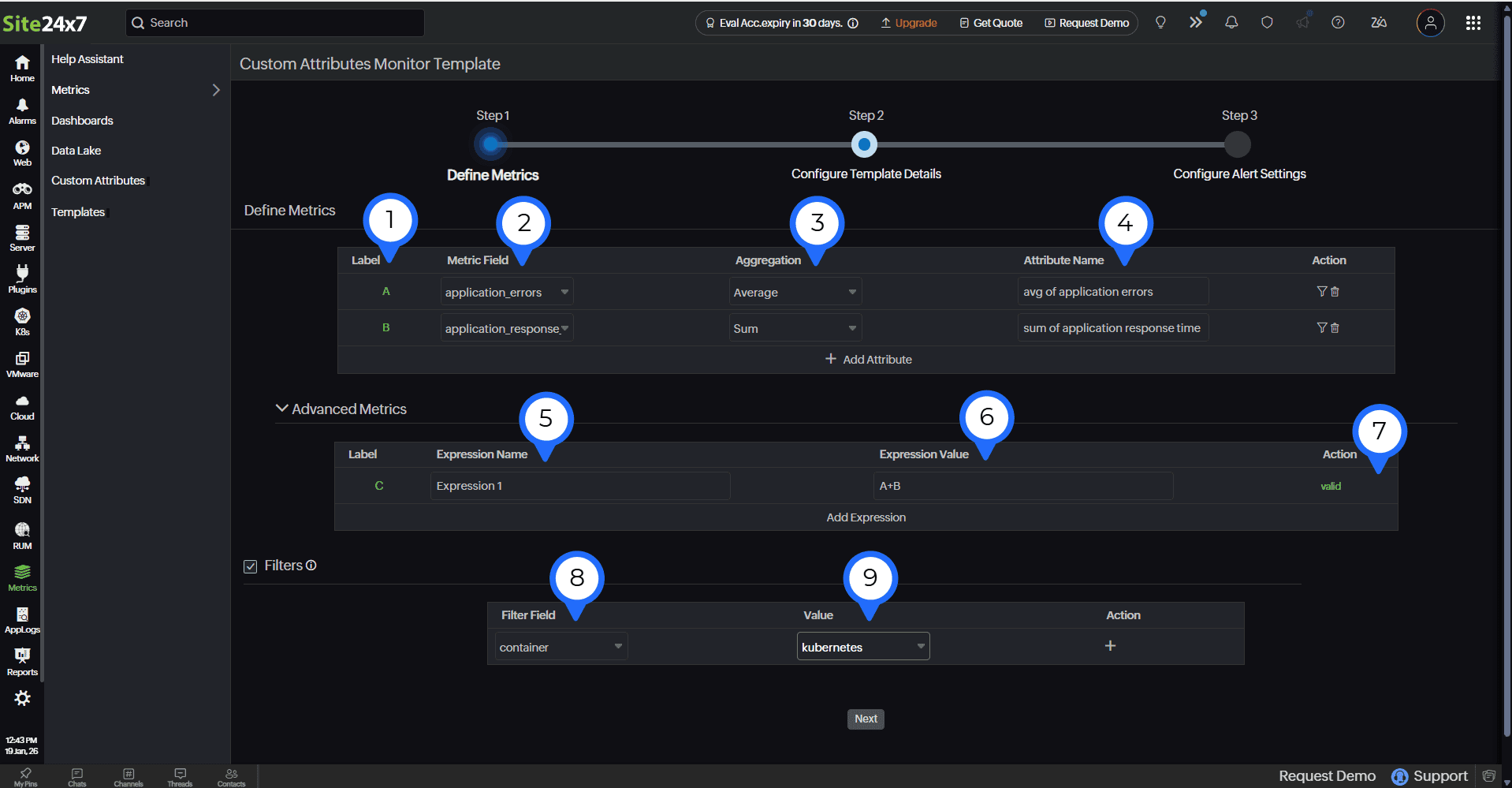This screenshot has width=1512, height=788.
Task: Open the apps grid launcher
Action: (x=1473, y=23)
